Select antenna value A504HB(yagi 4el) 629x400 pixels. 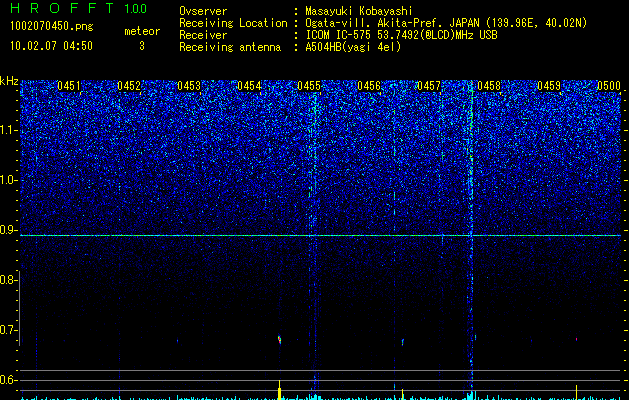pyautogui.click(x=353, y=47)
